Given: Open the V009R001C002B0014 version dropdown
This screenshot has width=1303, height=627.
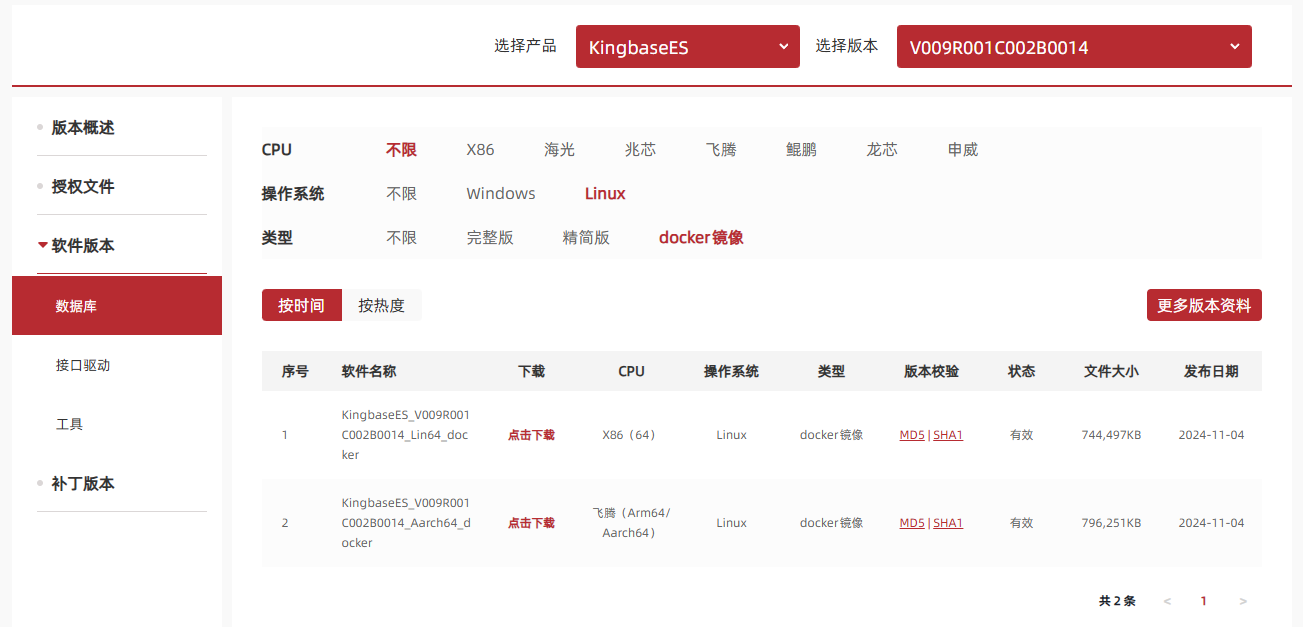Looking at the screenshot, I should point(1074,47).
